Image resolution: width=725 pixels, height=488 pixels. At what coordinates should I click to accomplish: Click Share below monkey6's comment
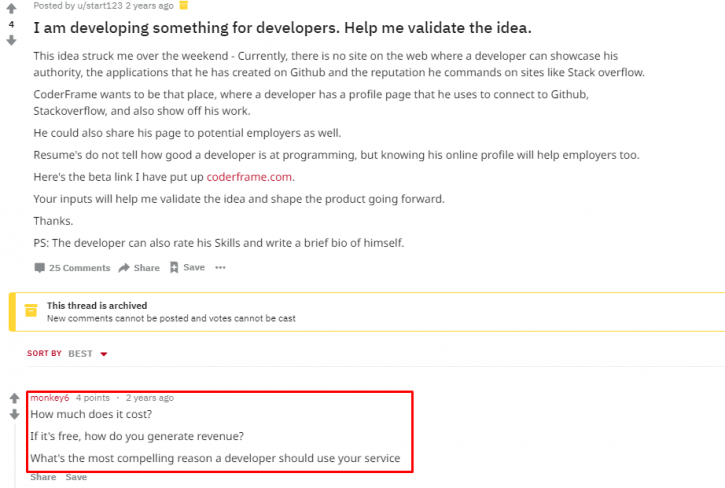[x=43, y=477]
